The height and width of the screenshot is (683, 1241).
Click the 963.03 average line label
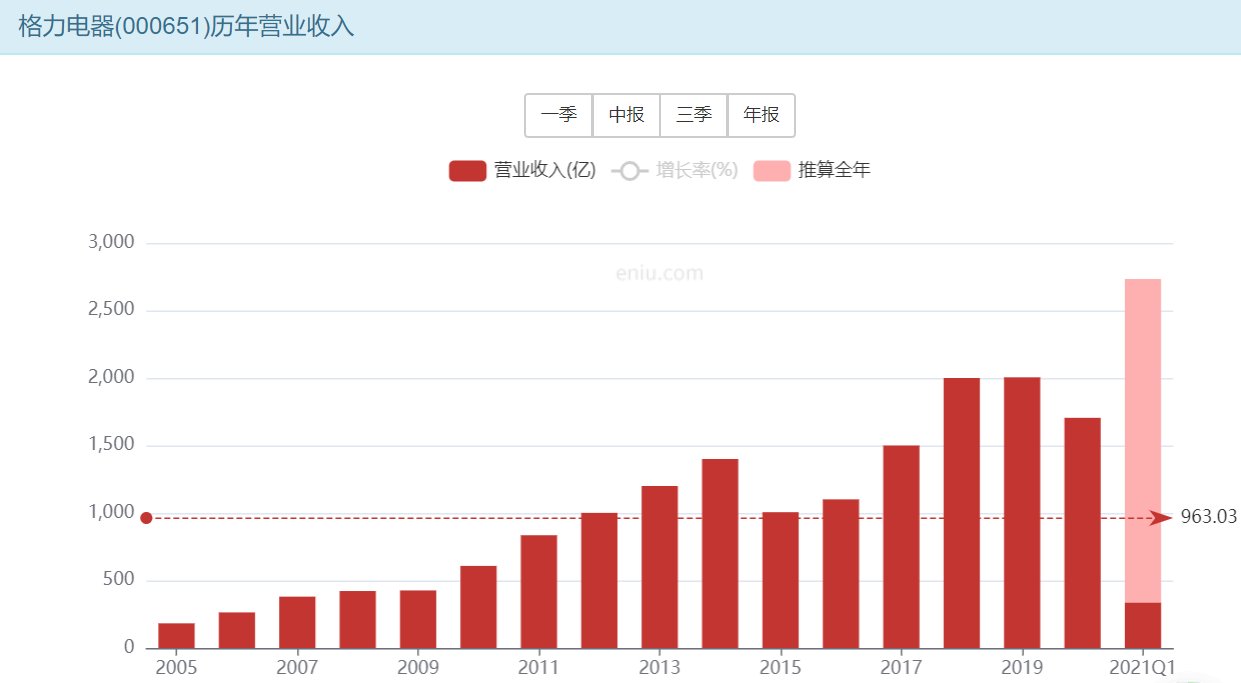pyautogui.click(x=1209, y=517)
